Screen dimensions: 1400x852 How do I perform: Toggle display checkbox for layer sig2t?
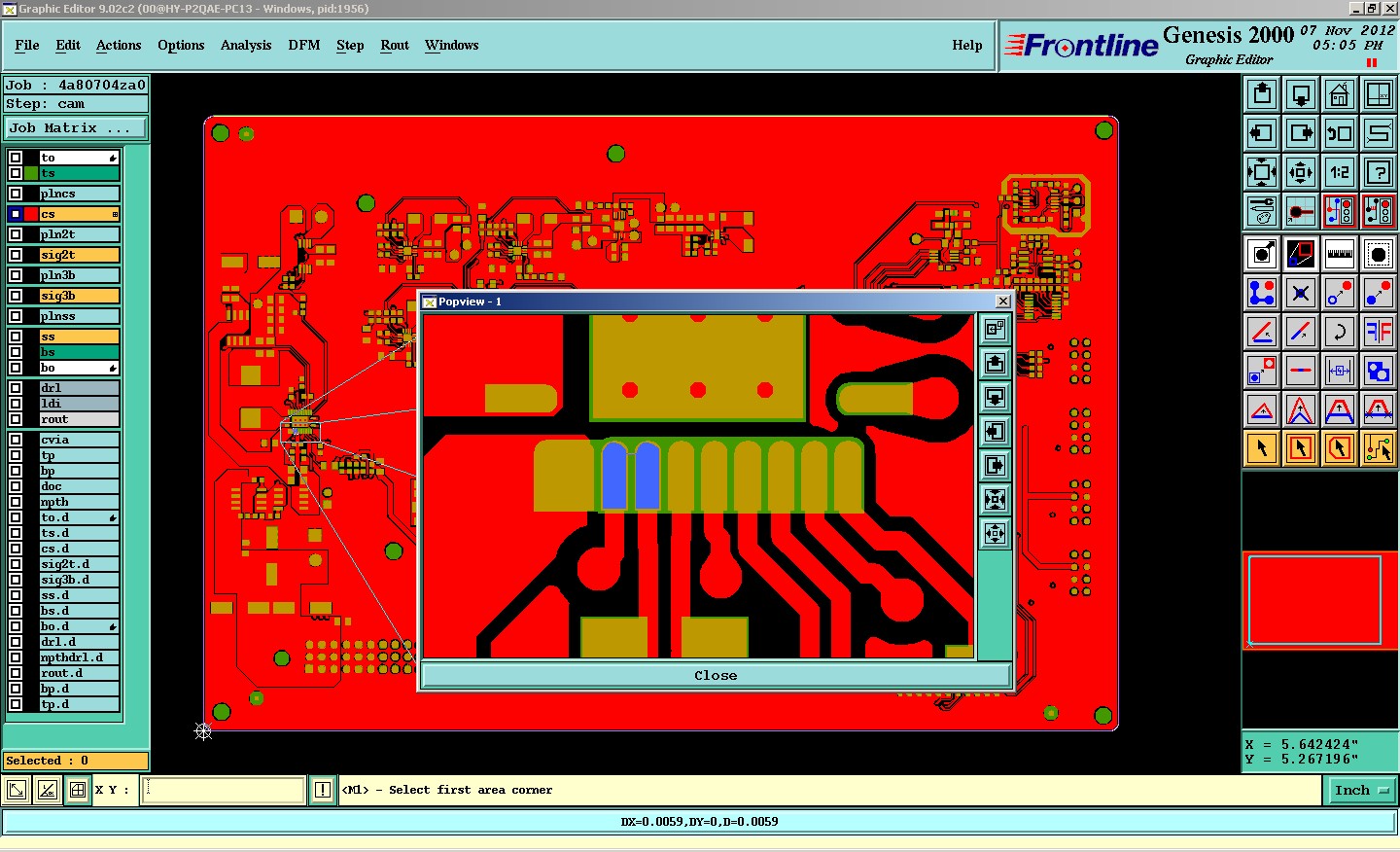16,255
